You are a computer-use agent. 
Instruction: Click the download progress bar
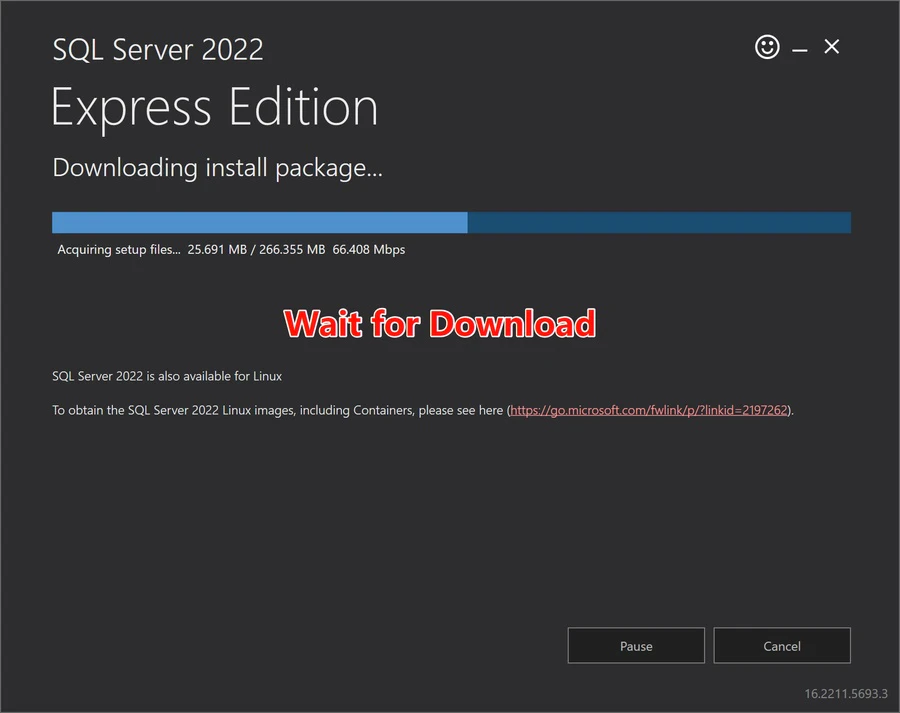(x=451, y=223)
